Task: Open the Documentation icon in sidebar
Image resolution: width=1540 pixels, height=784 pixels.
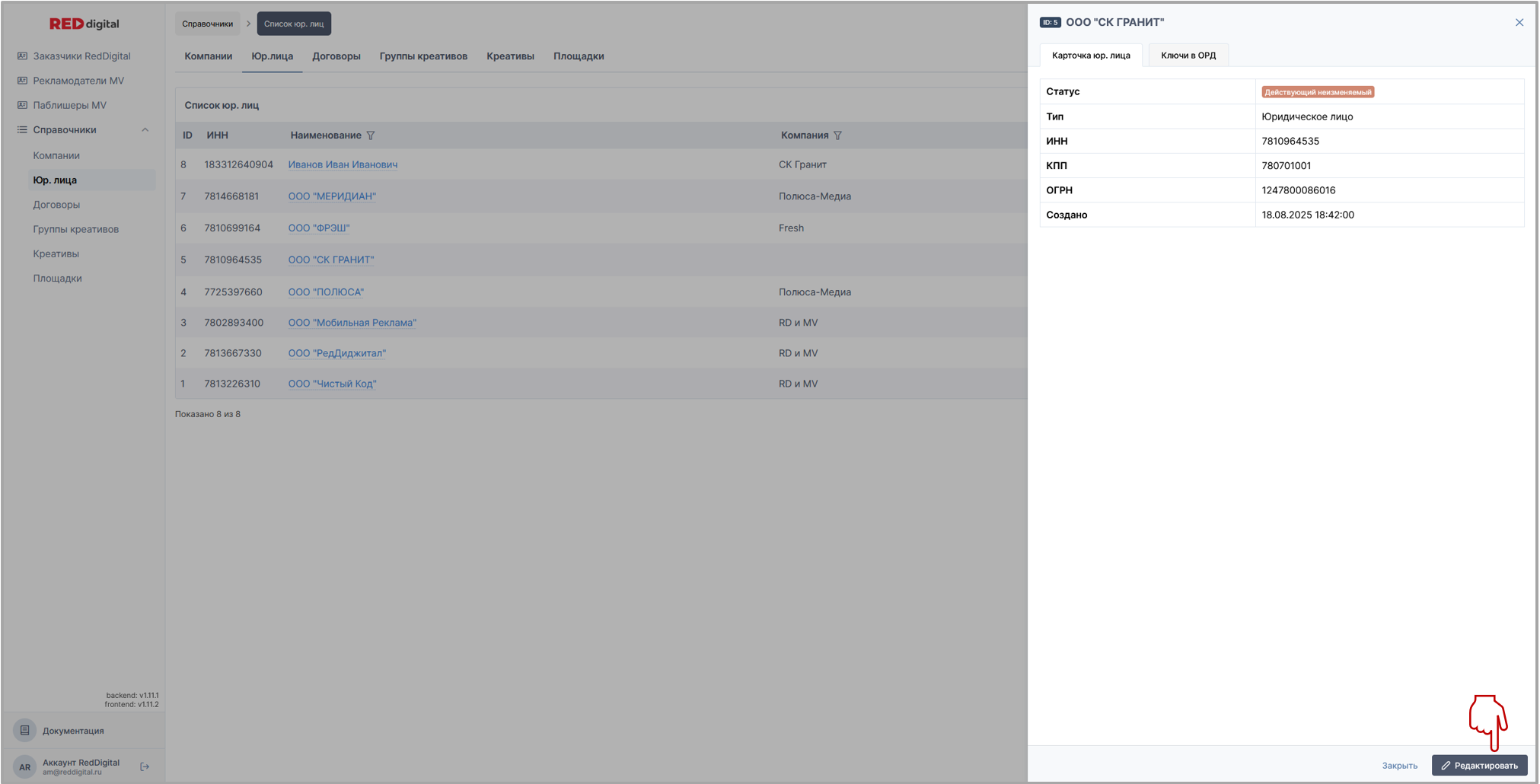Action: (x=24, y=731)
